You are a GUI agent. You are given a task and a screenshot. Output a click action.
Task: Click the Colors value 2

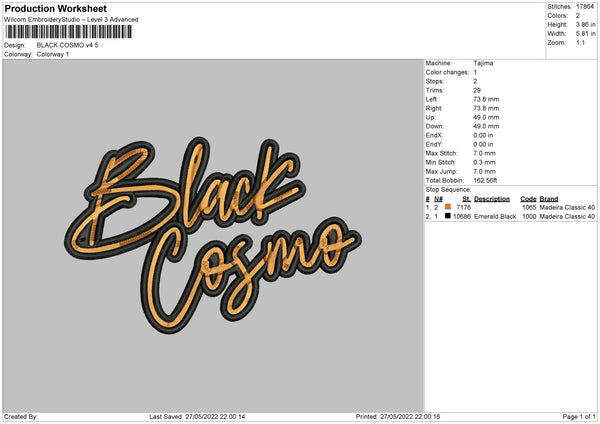(578, 16)
